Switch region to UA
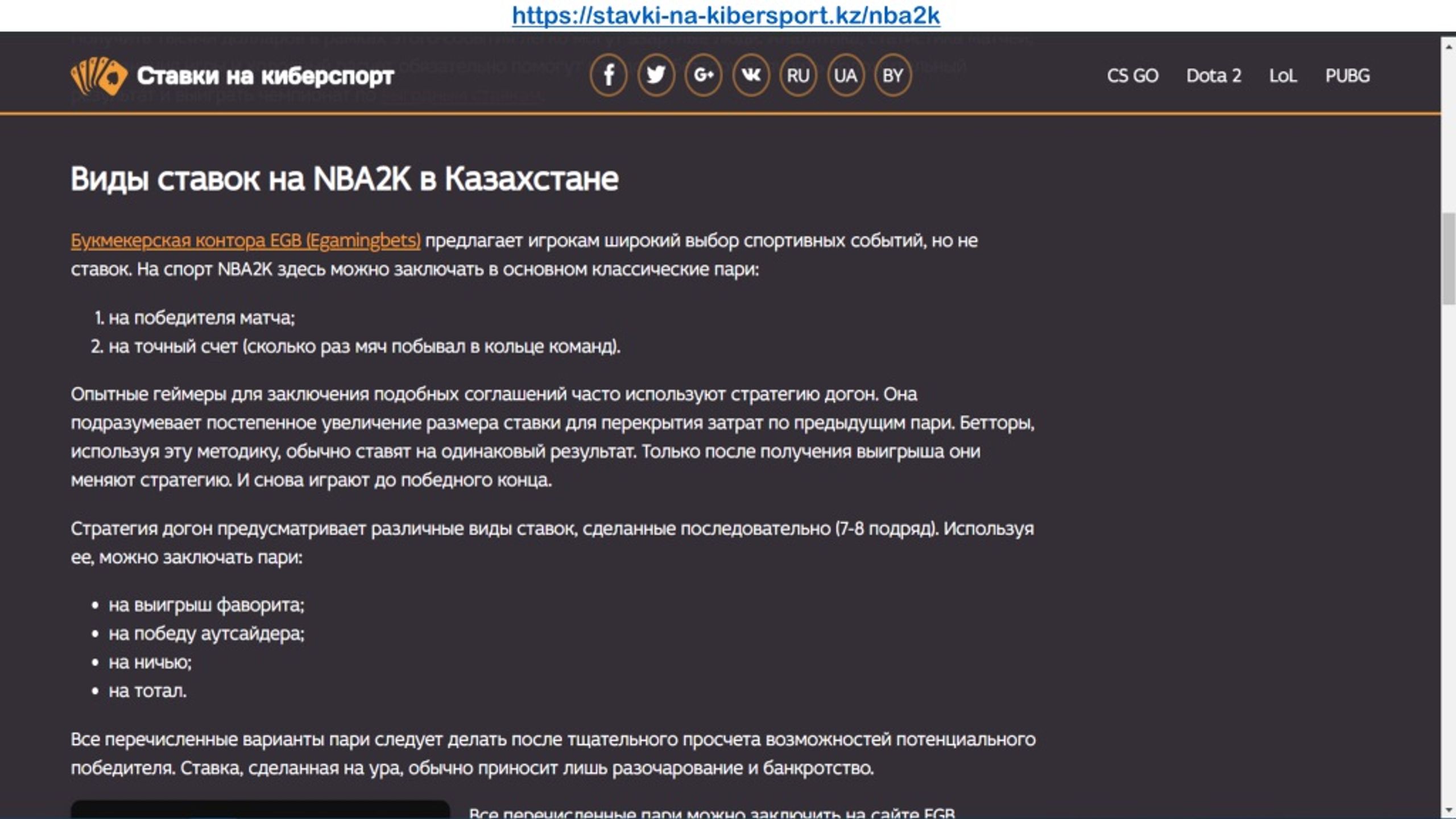Viewport: 1456px width, 819px height. pyautogui.click(x=845, y=75)
